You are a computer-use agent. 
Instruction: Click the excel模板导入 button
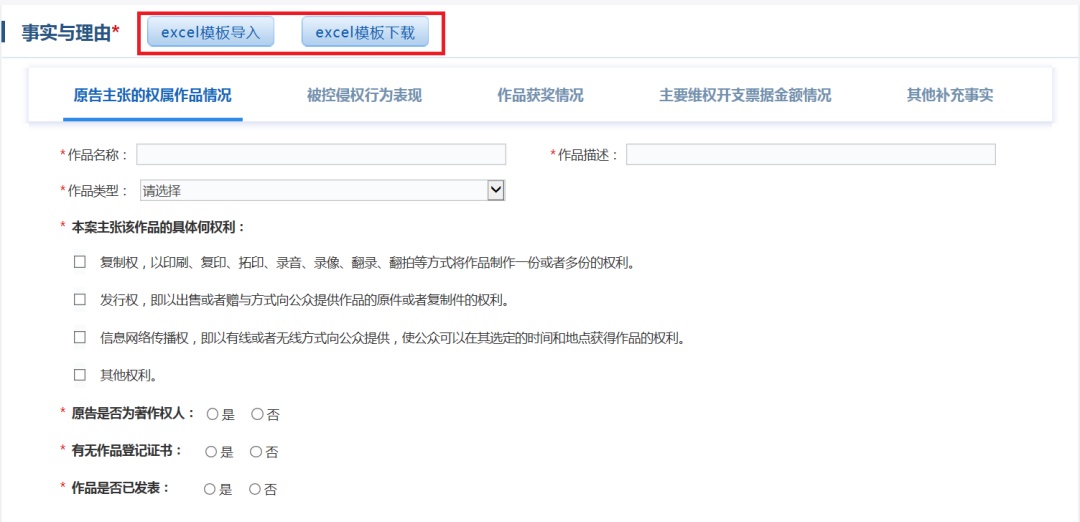tap(211, 32)
